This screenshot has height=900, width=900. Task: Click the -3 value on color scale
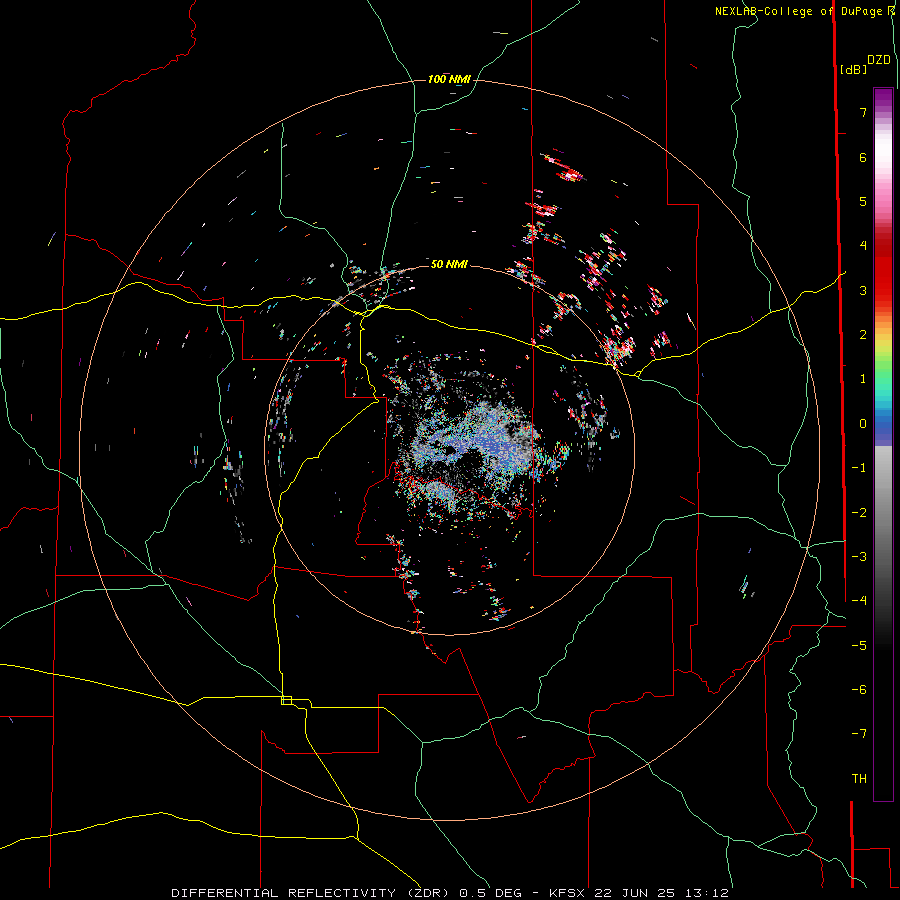coord(859,557)
